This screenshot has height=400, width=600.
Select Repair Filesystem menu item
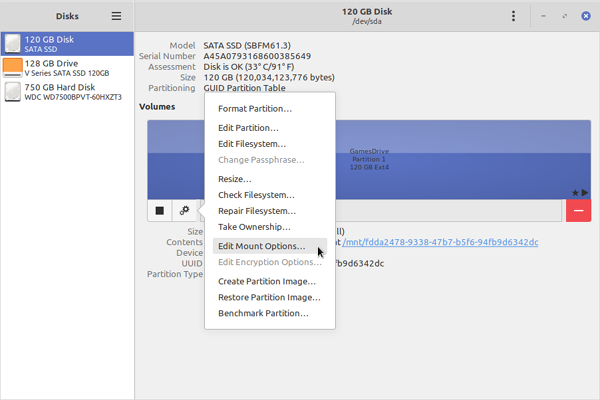point(257,211)
